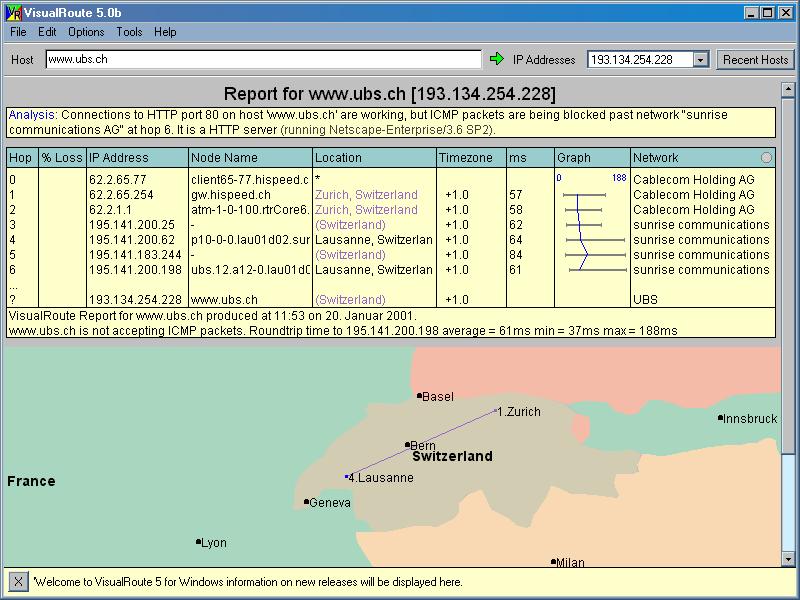Click the Basel city on map
Image resolution: width=800 pixels, height=600 pixels.
[435, 396]
